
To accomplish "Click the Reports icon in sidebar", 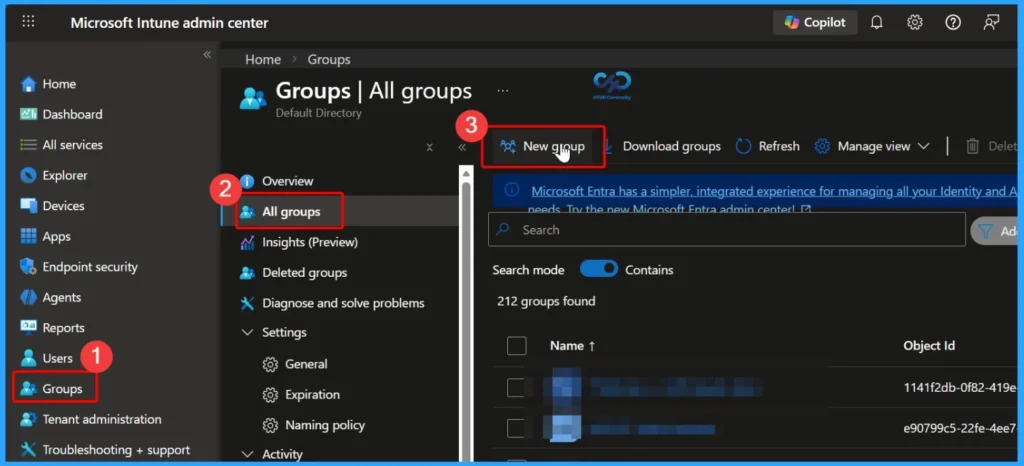I will click(28, 328).
